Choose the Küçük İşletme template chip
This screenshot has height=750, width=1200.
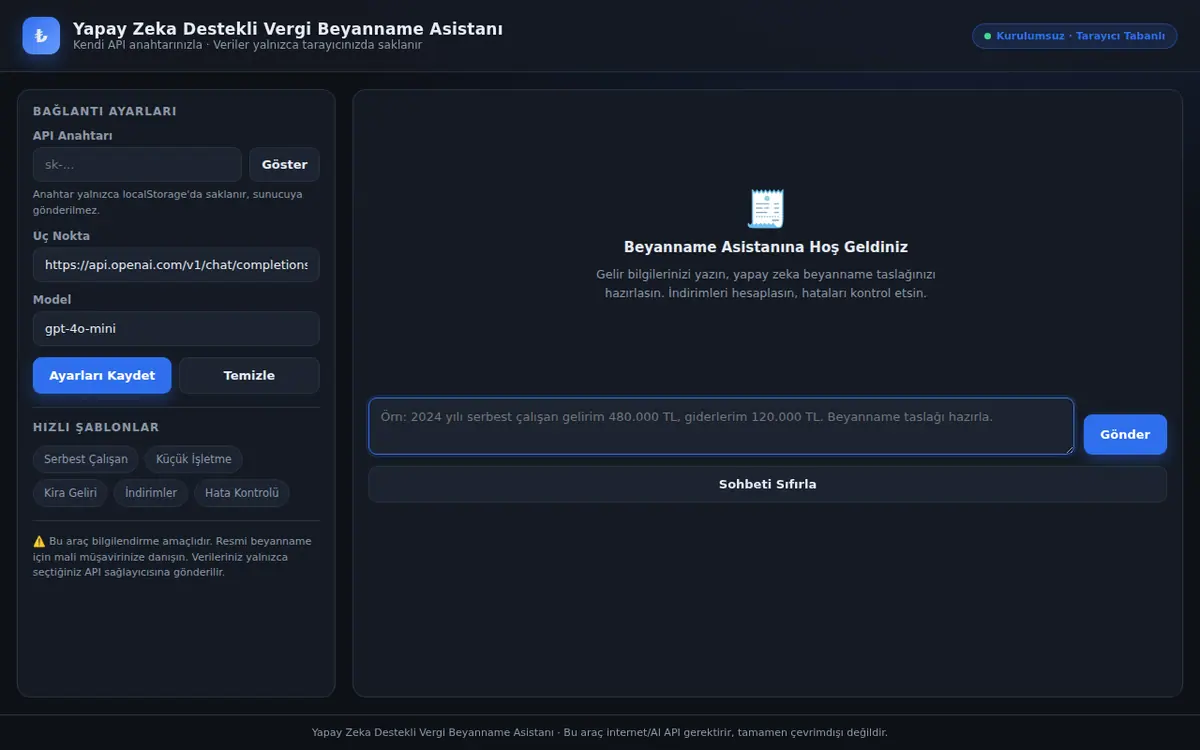[194, 460]
